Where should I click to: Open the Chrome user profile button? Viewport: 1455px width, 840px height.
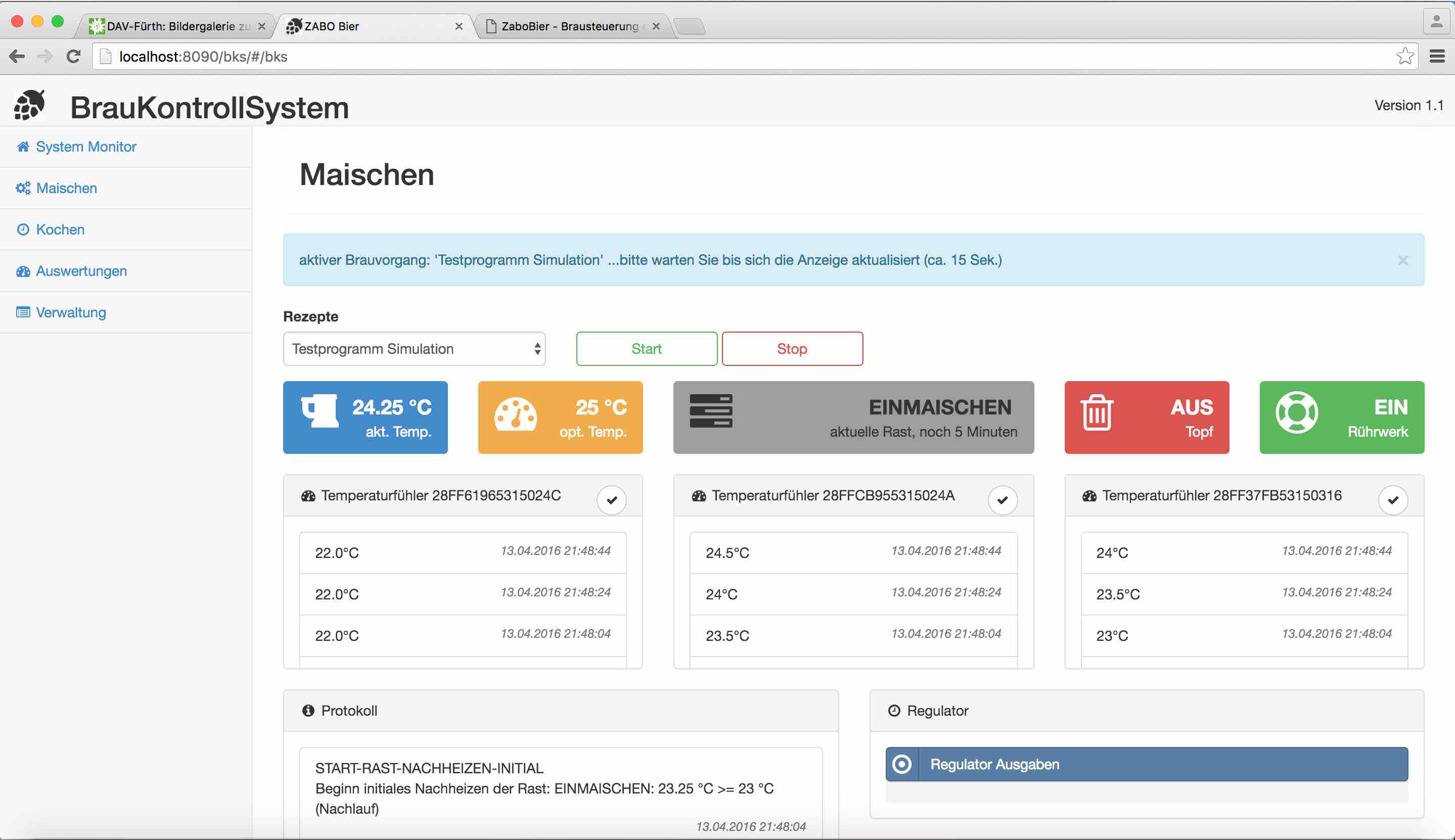point(1436,22)
